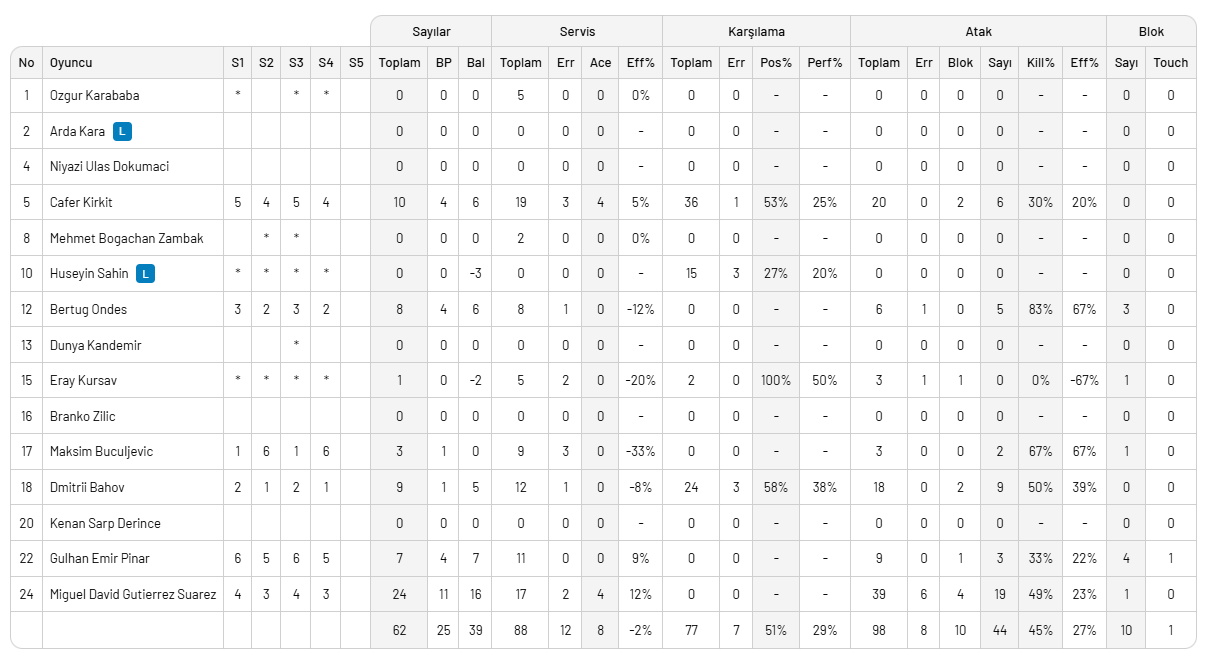1207x658 pixels.
Task: Select player Cafer Kirkit's name
Action: 81,202
